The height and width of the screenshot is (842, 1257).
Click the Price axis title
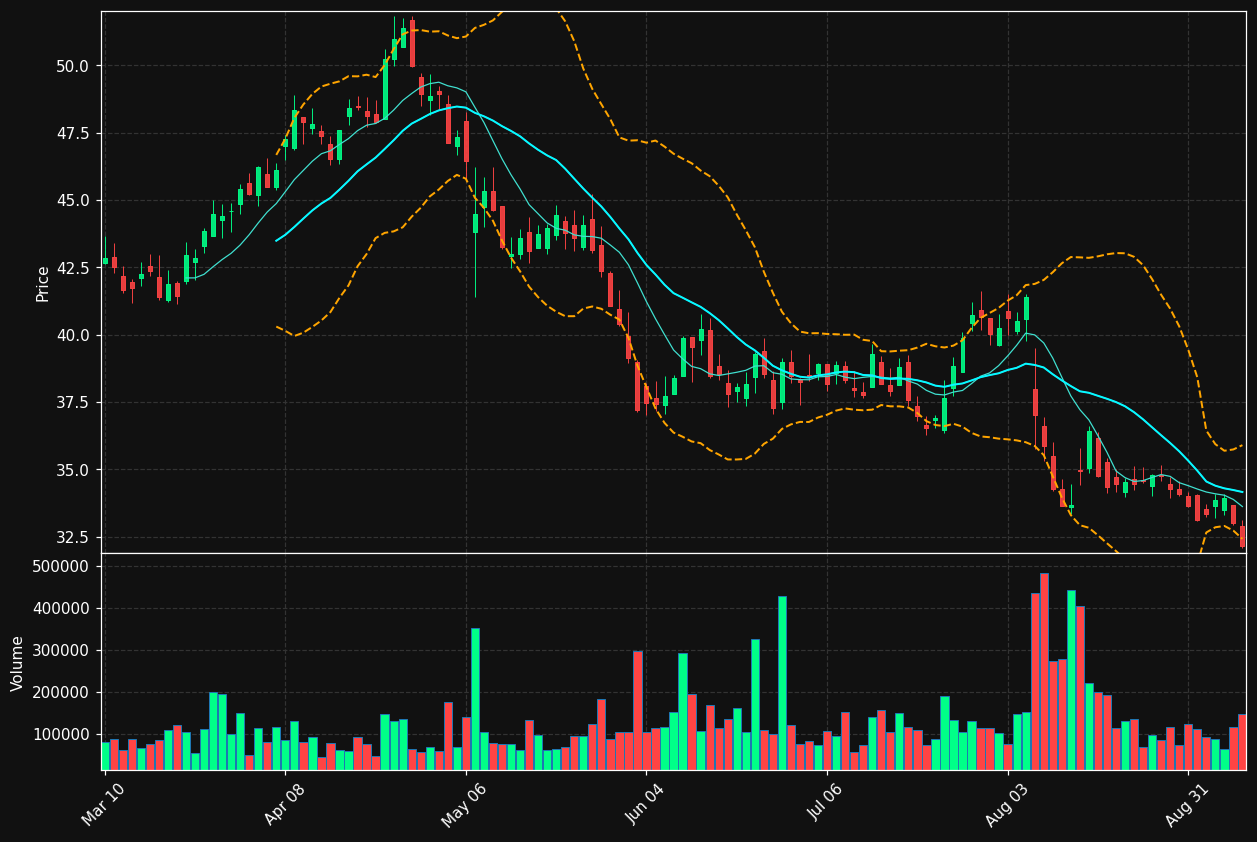point(43,284)
